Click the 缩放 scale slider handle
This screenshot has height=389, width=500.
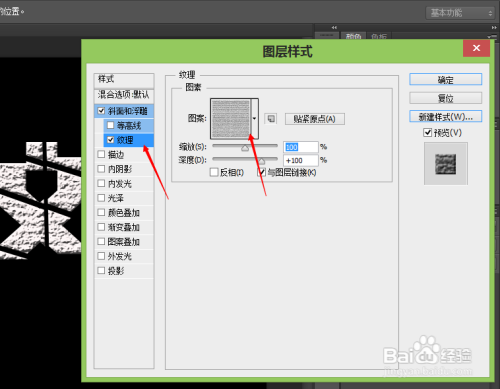tap(245, 148)
